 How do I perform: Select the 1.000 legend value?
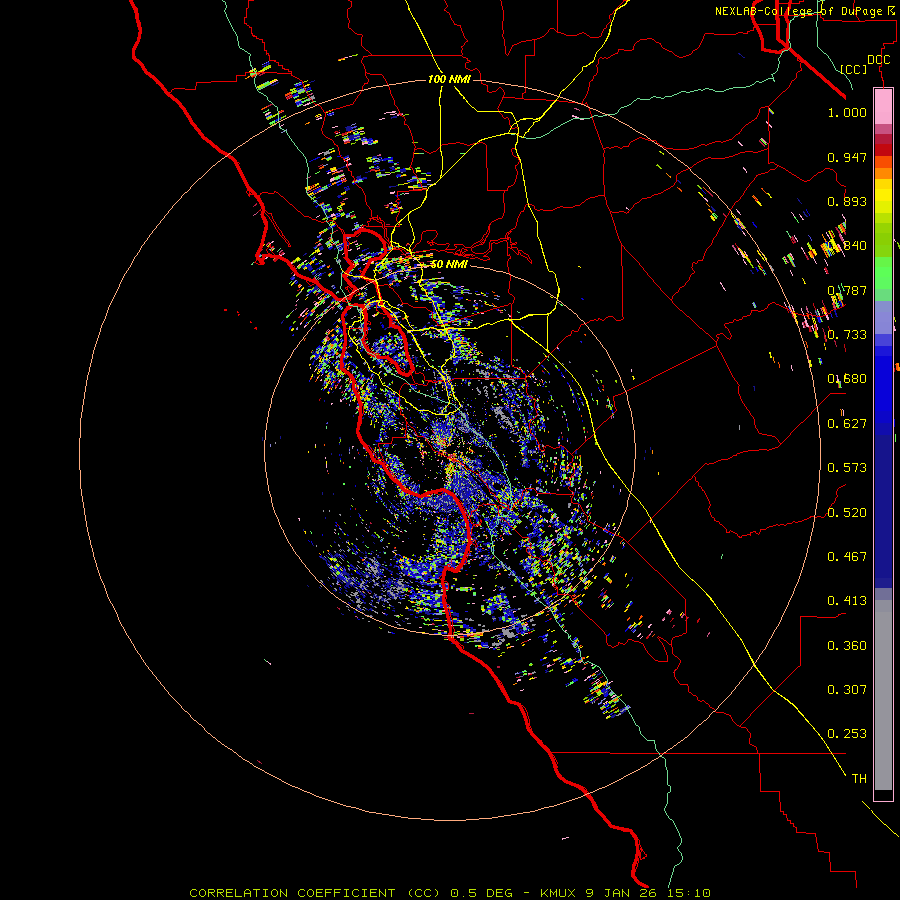(847, 112)
